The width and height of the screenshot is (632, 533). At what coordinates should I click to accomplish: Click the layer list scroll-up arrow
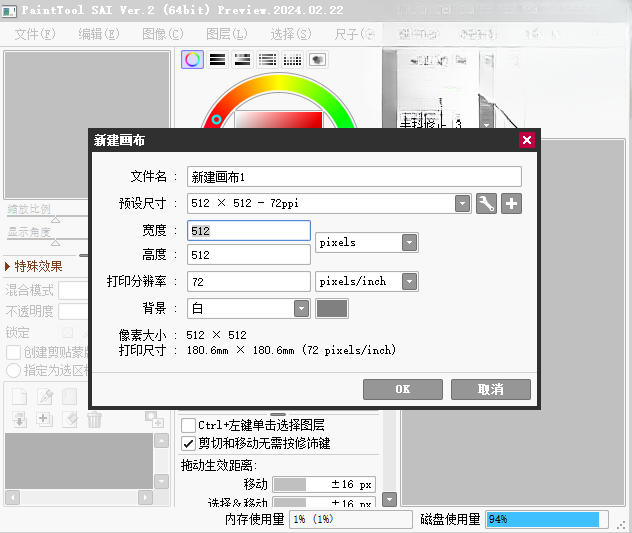(162, 441)
